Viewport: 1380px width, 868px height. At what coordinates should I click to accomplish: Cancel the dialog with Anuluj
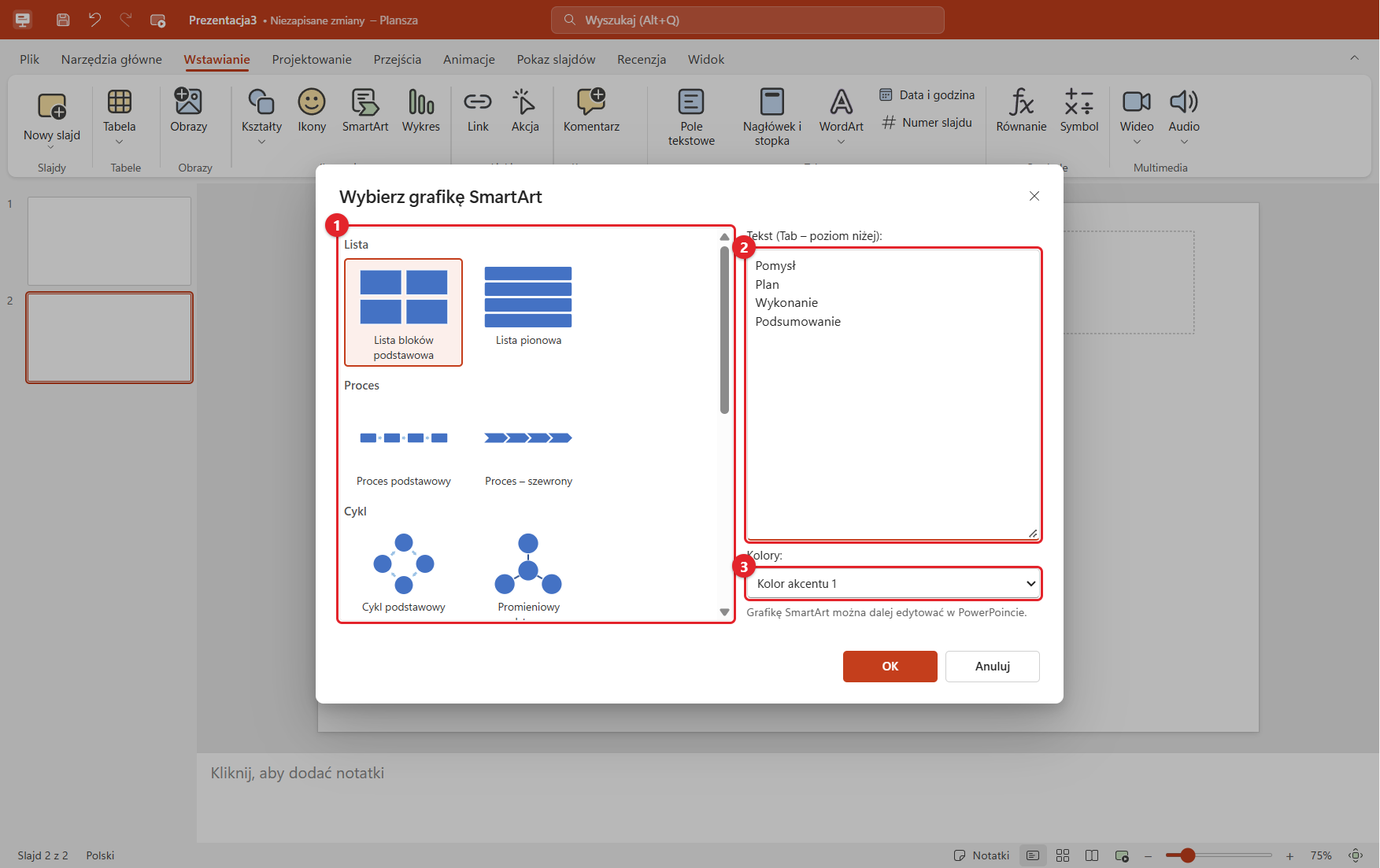[993, 667]
